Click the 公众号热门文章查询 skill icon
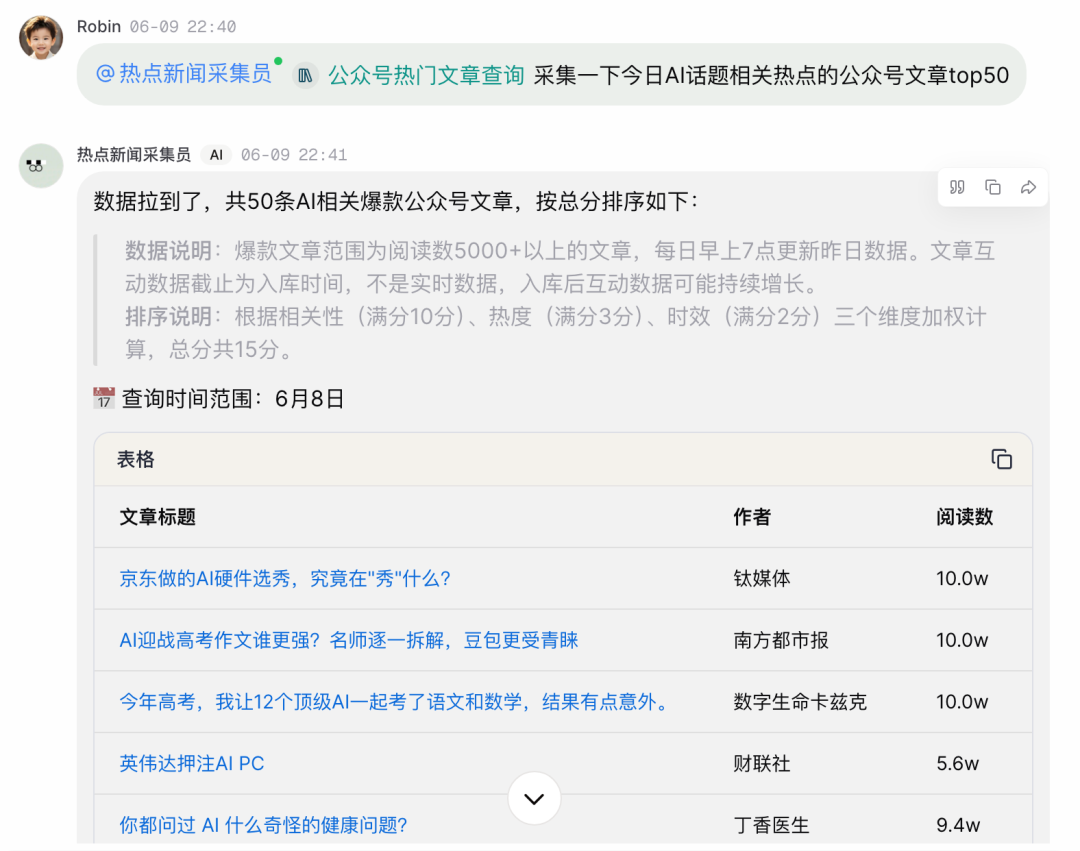Viewport: 1080px width, 851px height. pyautogui.click(x=304, y=75)
